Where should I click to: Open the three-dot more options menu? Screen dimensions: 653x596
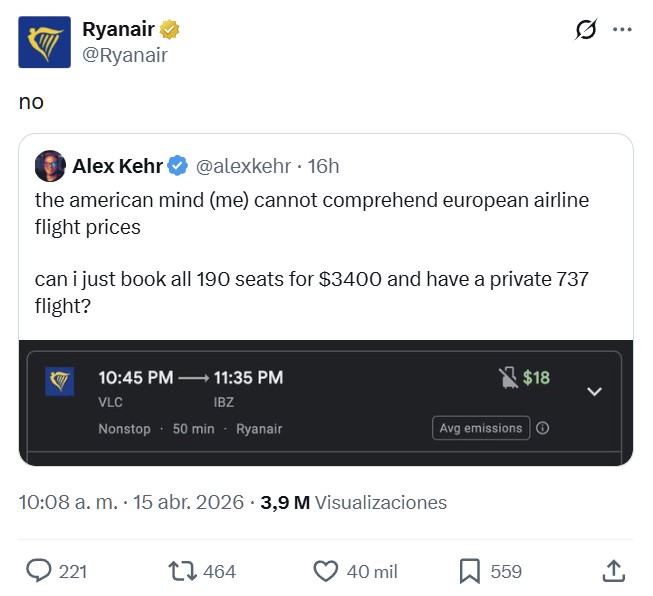622,30
